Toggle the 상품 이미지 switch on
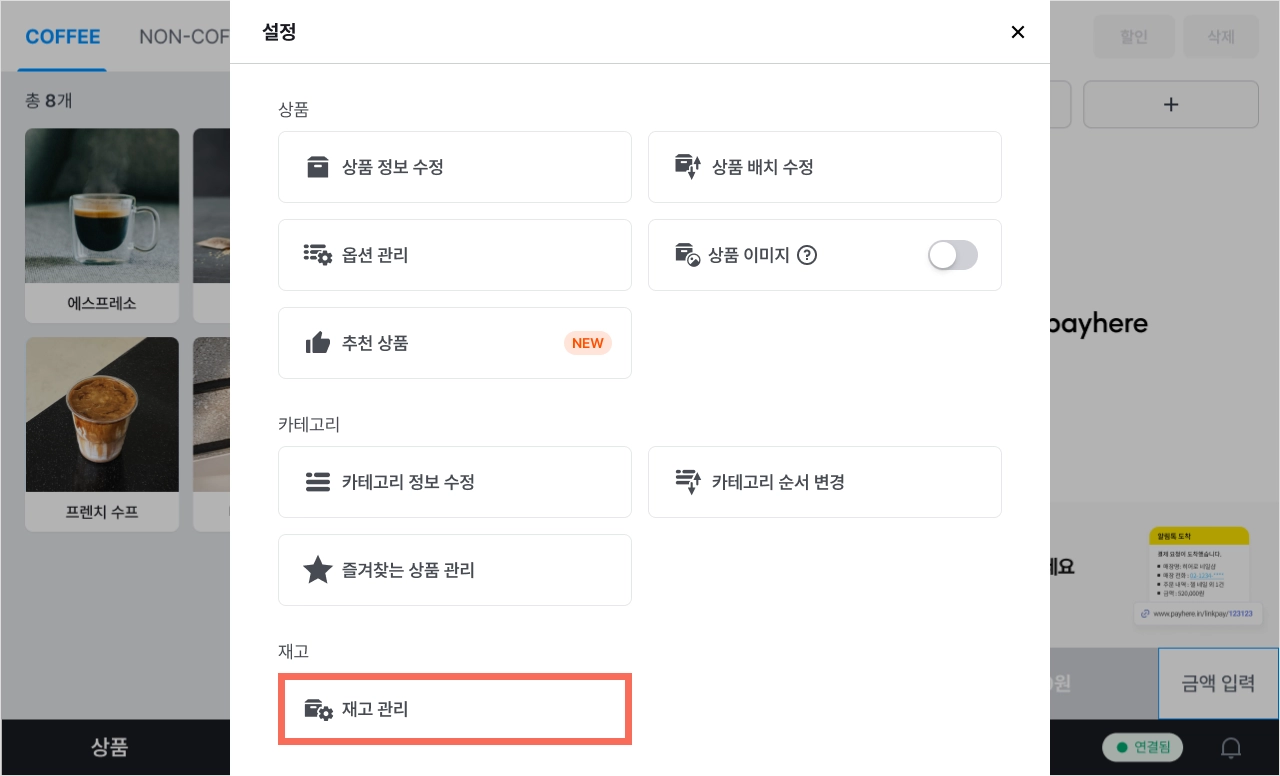Viewport: 1280px width, 776px height. (x=953, y=255)
